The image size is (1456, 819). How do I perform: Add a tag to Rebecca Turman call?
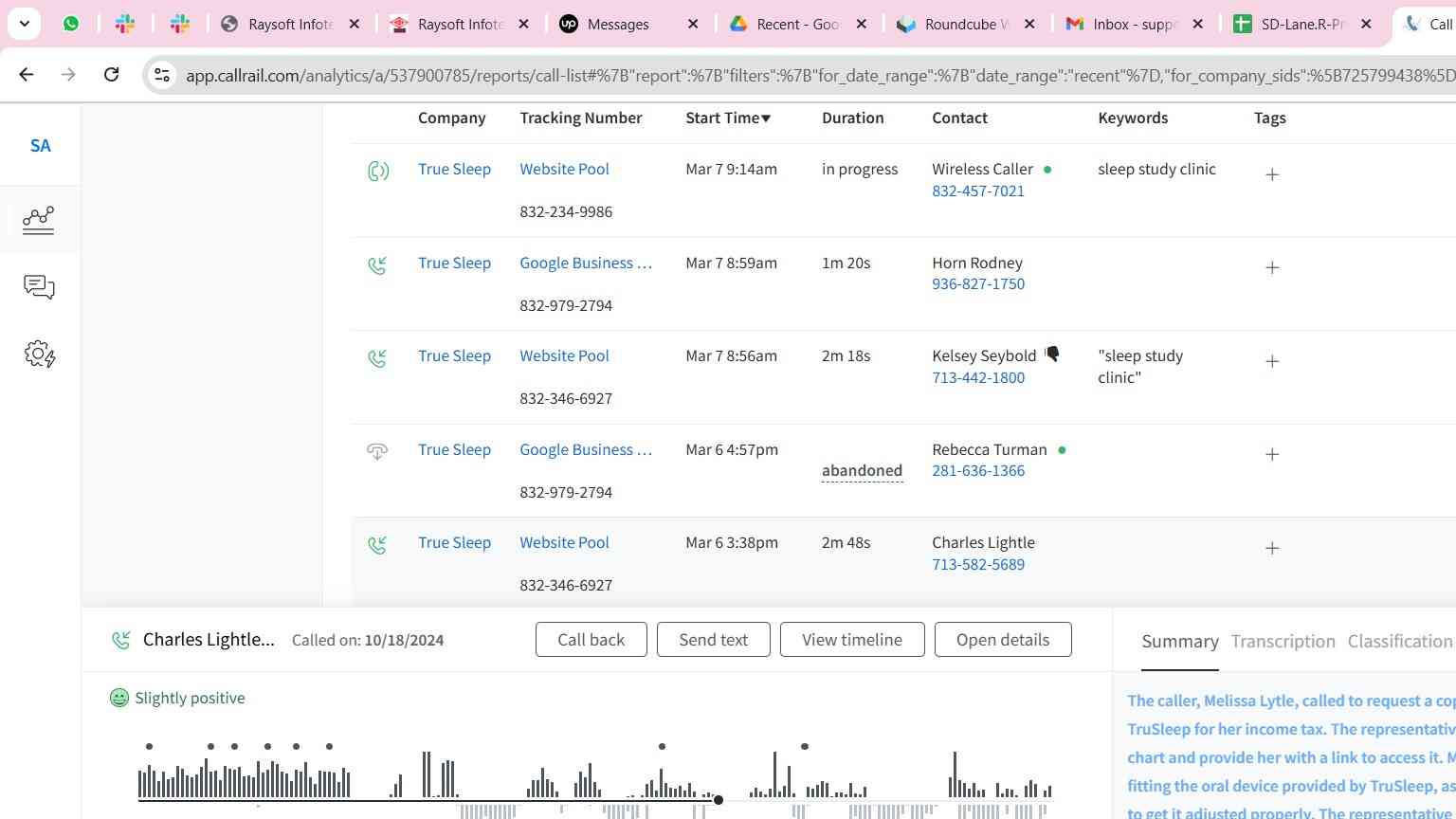pos(1272,454)
